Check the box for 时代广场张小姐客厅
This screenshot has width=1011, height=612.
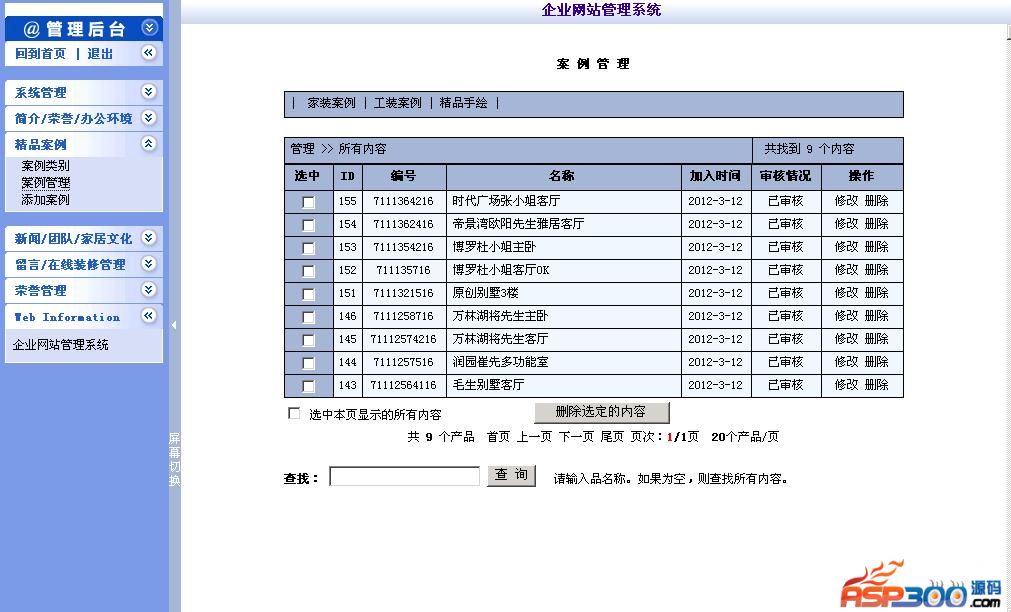[x=309, y=202]
